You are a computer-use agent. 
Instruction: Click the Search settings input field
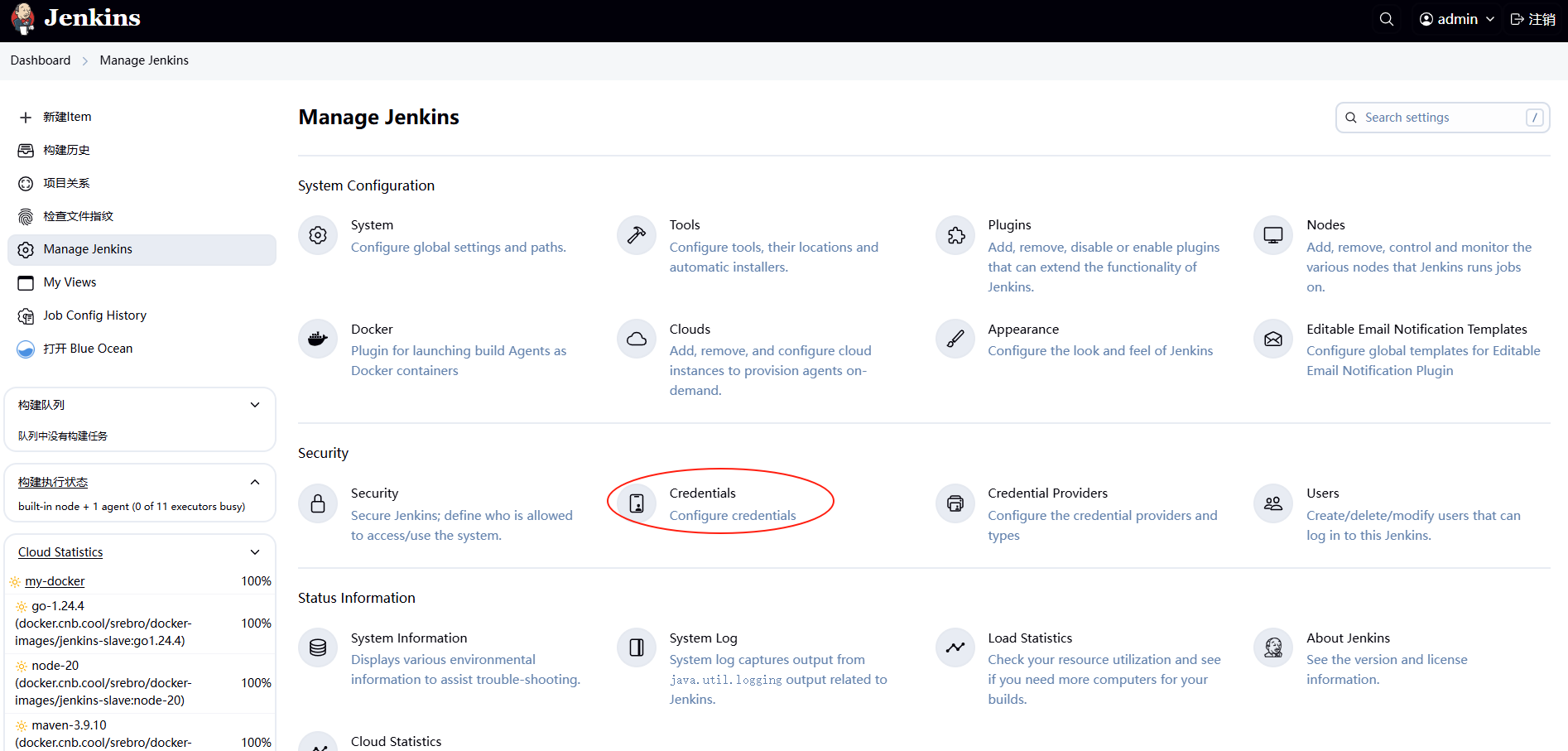click(1441, 118)
